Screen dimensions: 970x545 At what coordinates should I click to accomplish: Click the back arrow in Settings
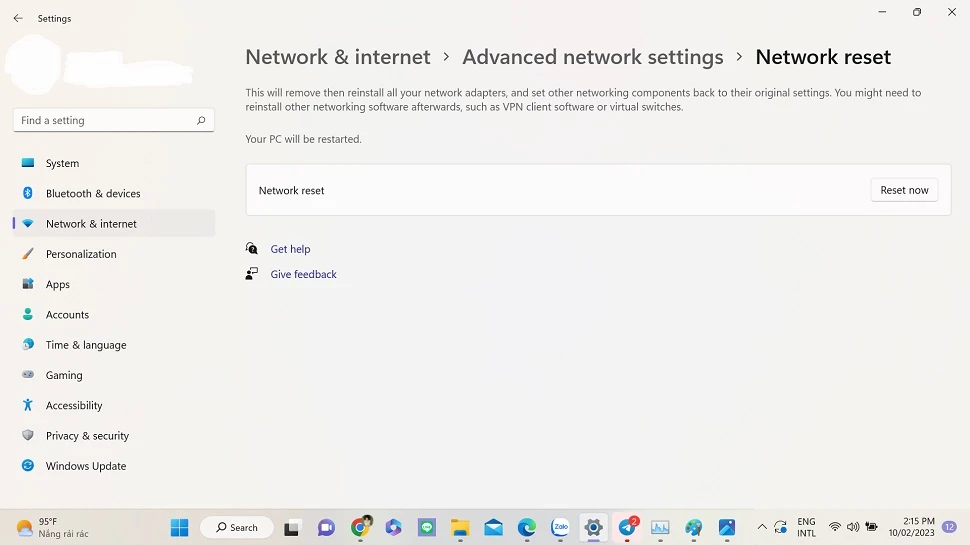coord(18,18)
